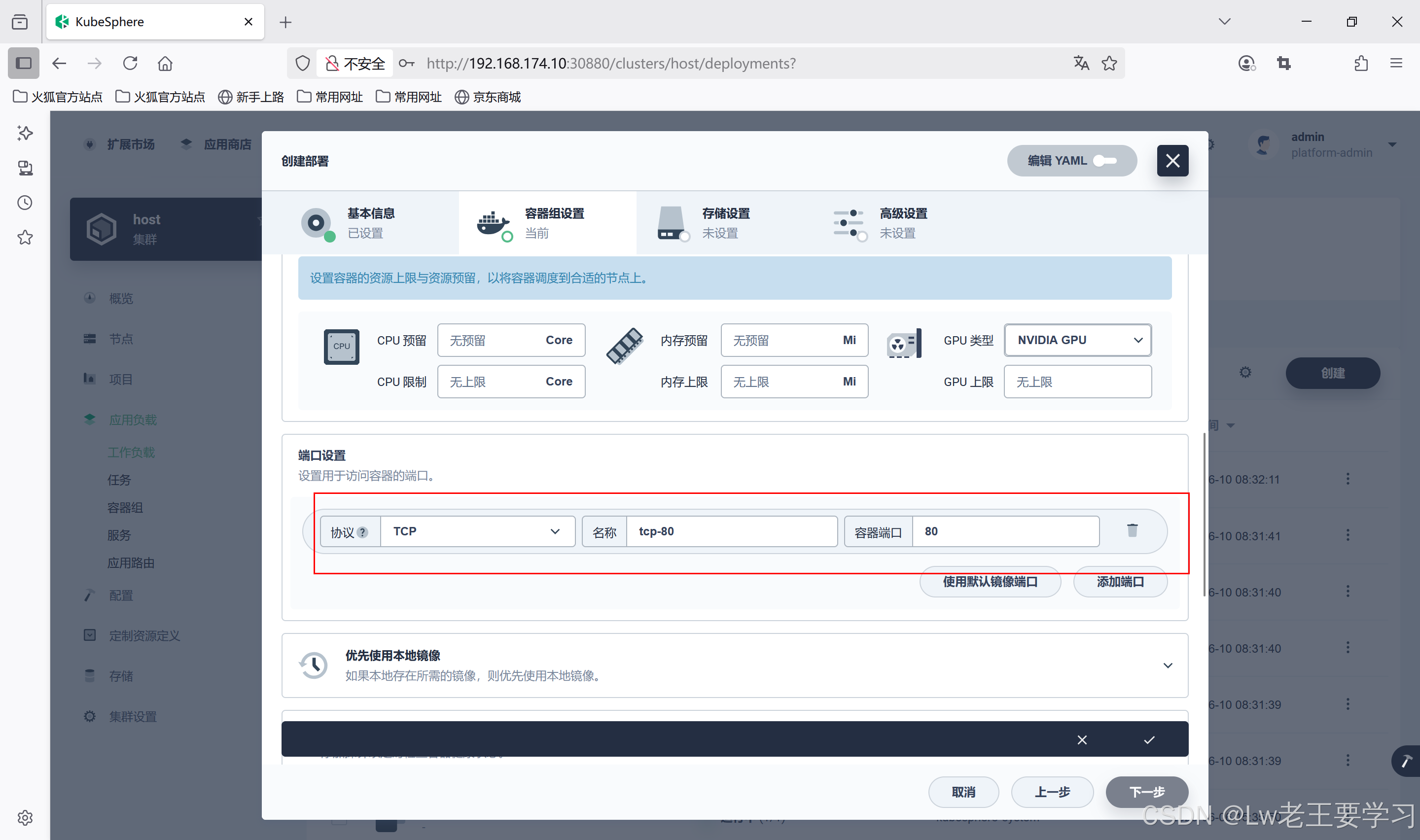Image resolution: width=1420 pixels, height=840 pixels.
Task: Click the background 创建 button
Action: pyautogui.click(x=1333, y=373)
